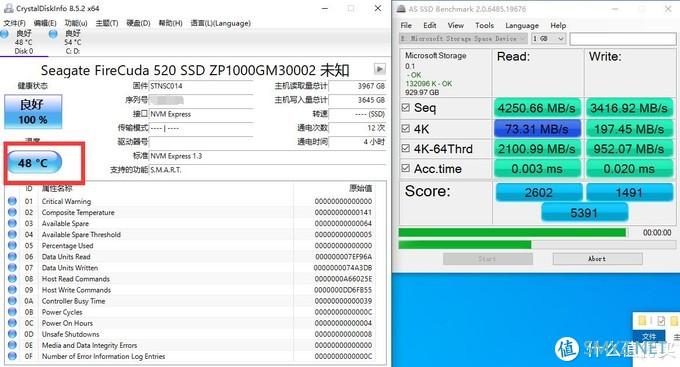Viewport: 680px width, 367px height.
Task: Click the host writes total 3645 GB field
Action: [357, 100]
